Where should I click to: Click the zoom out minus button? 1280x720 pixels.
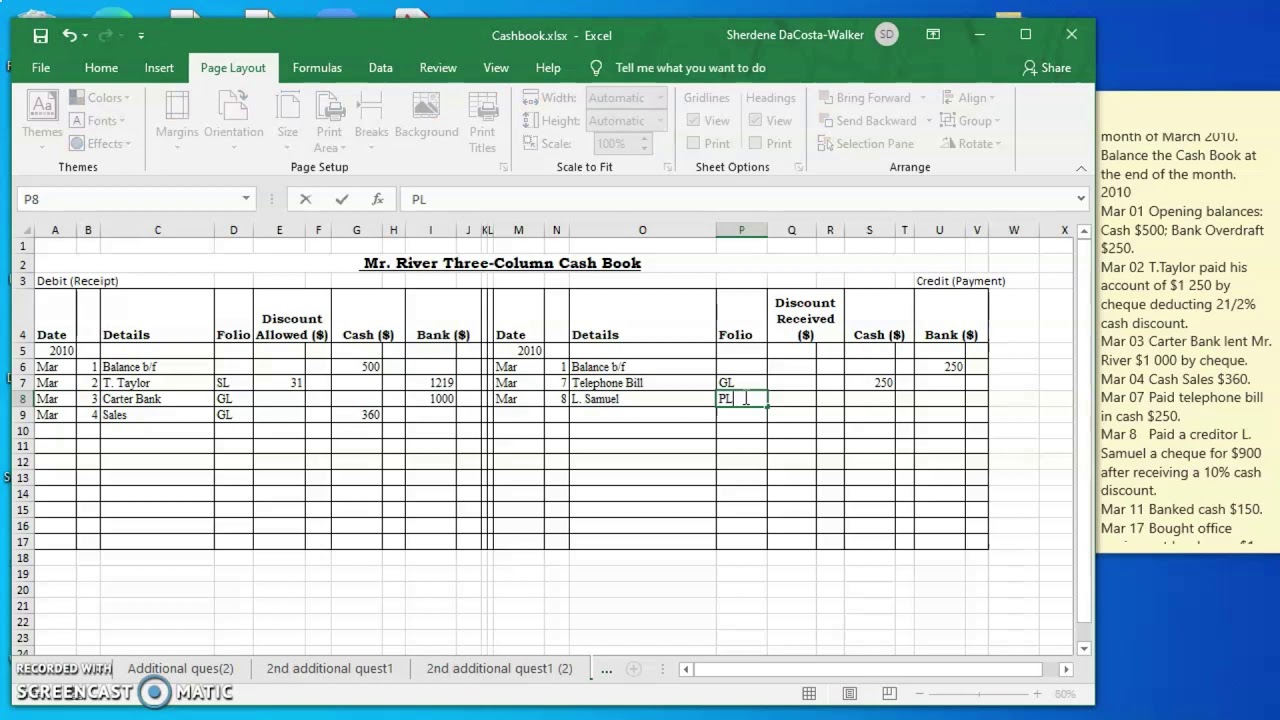[x=919, y=693]
